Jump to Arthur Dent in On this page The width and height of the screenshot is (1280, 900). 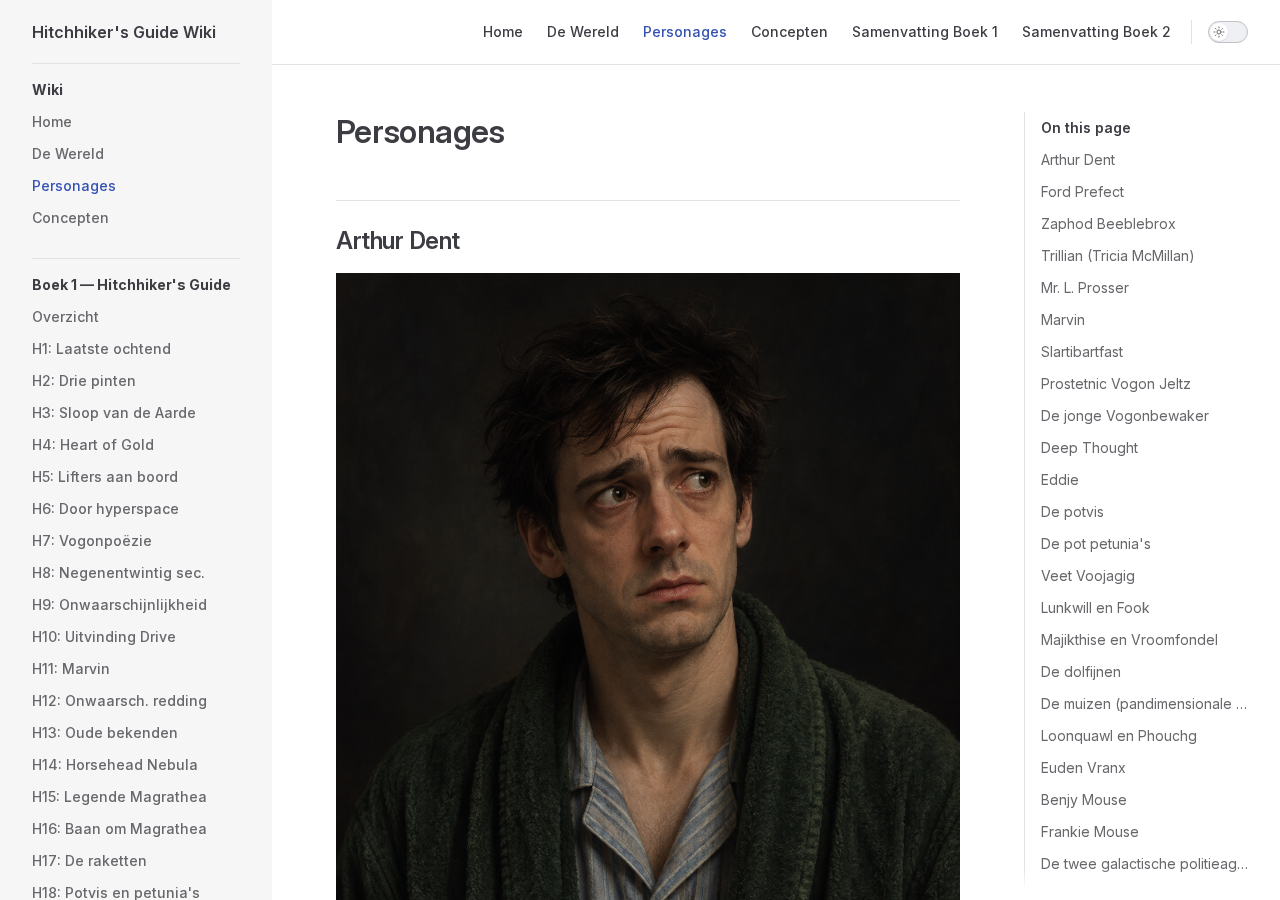[x=1078, y=160]
